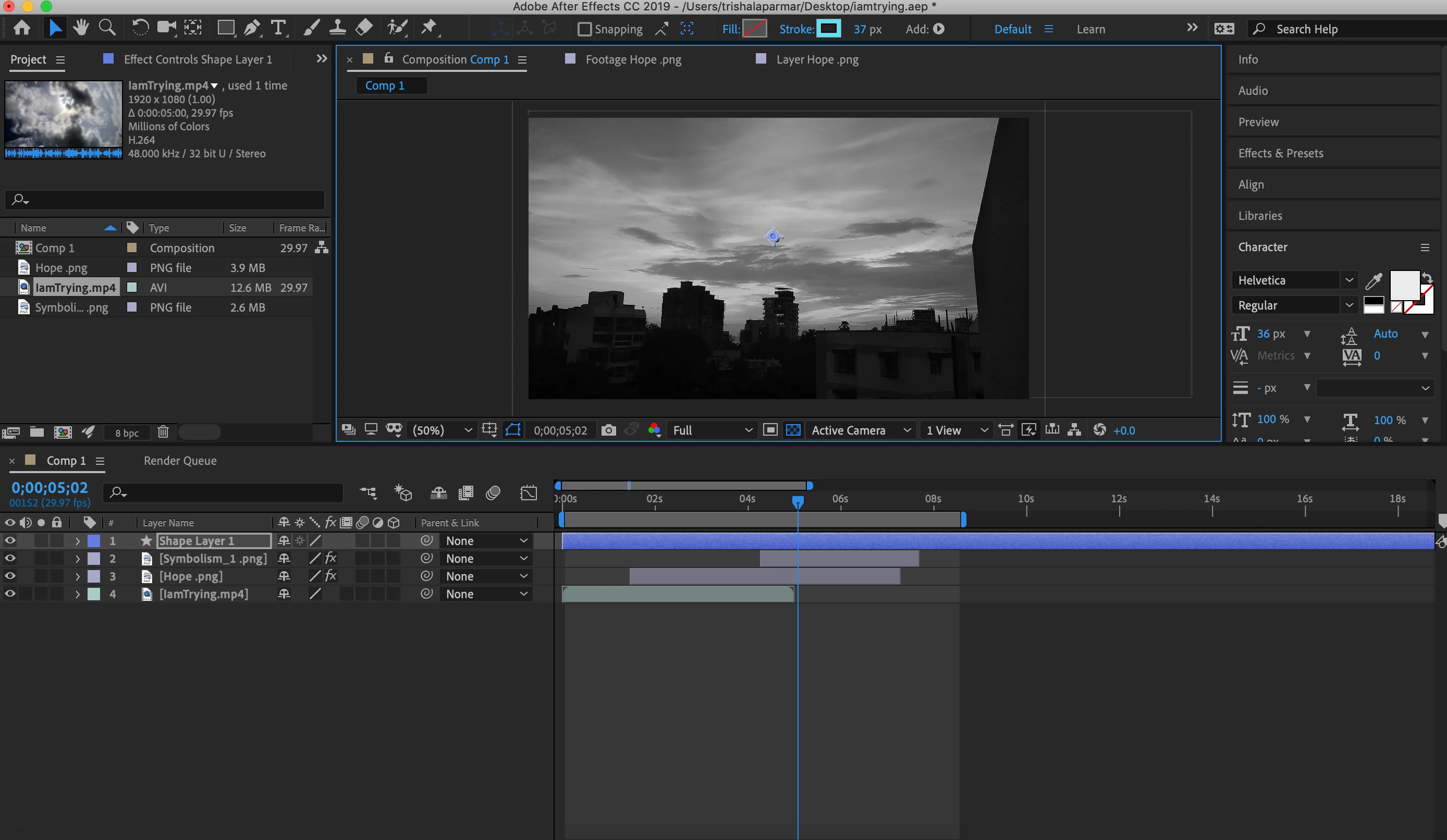The width and height of the screenshot is (1447, 840).
Task: Select the Hand tool
Action: point(81,28)
